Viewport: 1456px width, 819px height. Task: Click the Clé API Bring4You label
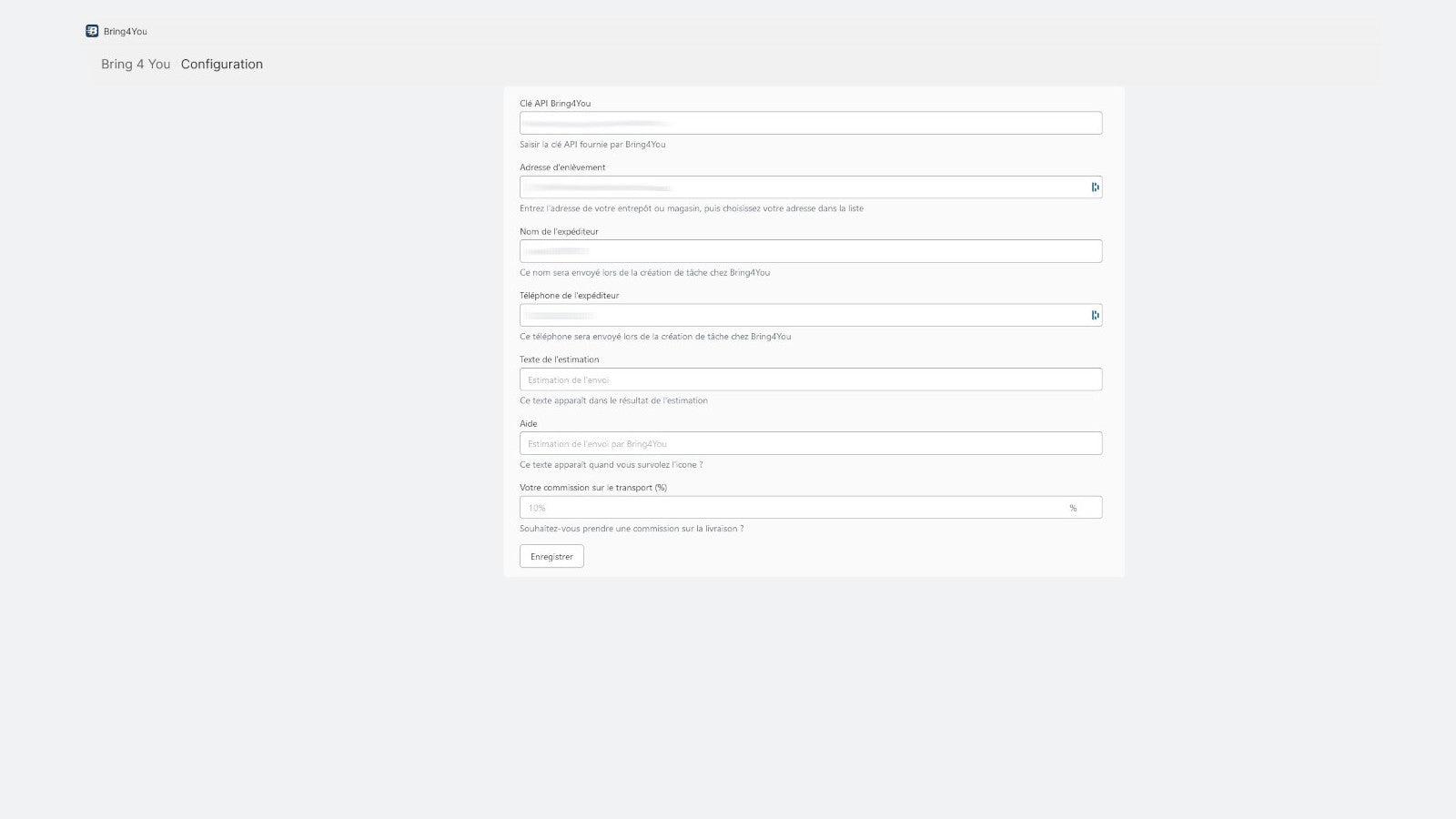[x=554, y=103]
